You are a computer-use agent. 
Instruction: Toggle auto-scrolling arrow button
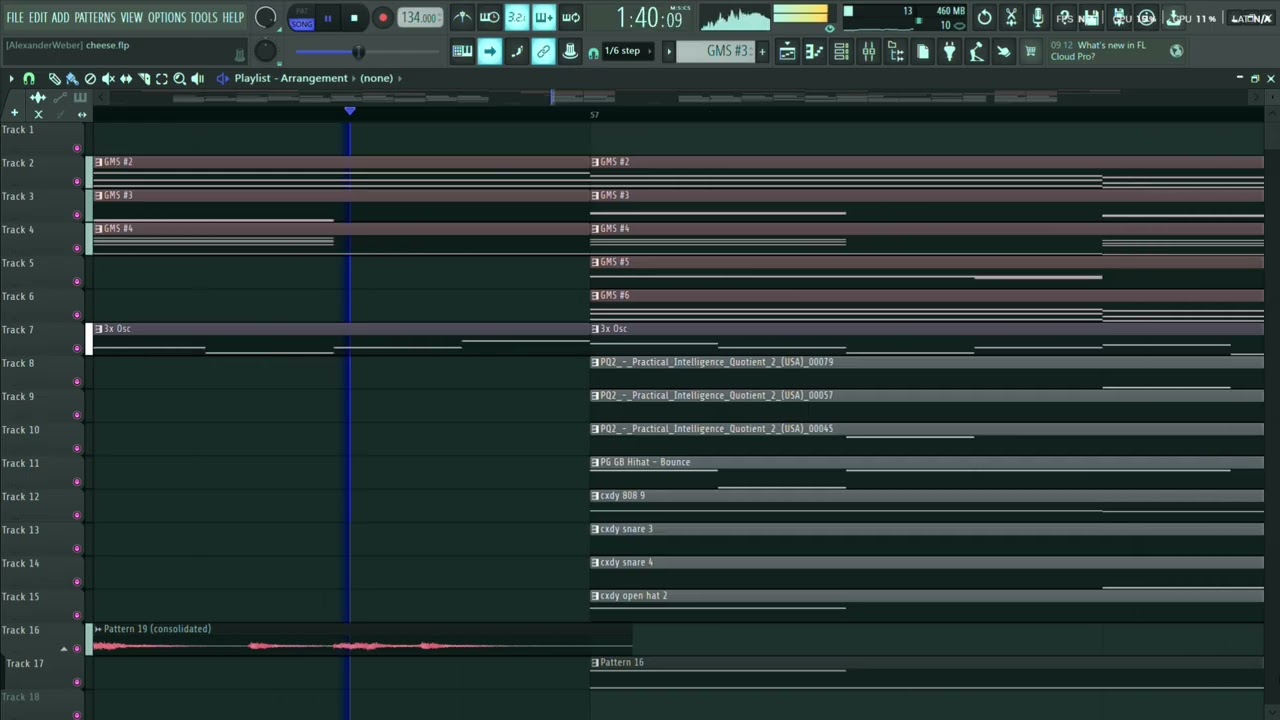click(489, 51)
